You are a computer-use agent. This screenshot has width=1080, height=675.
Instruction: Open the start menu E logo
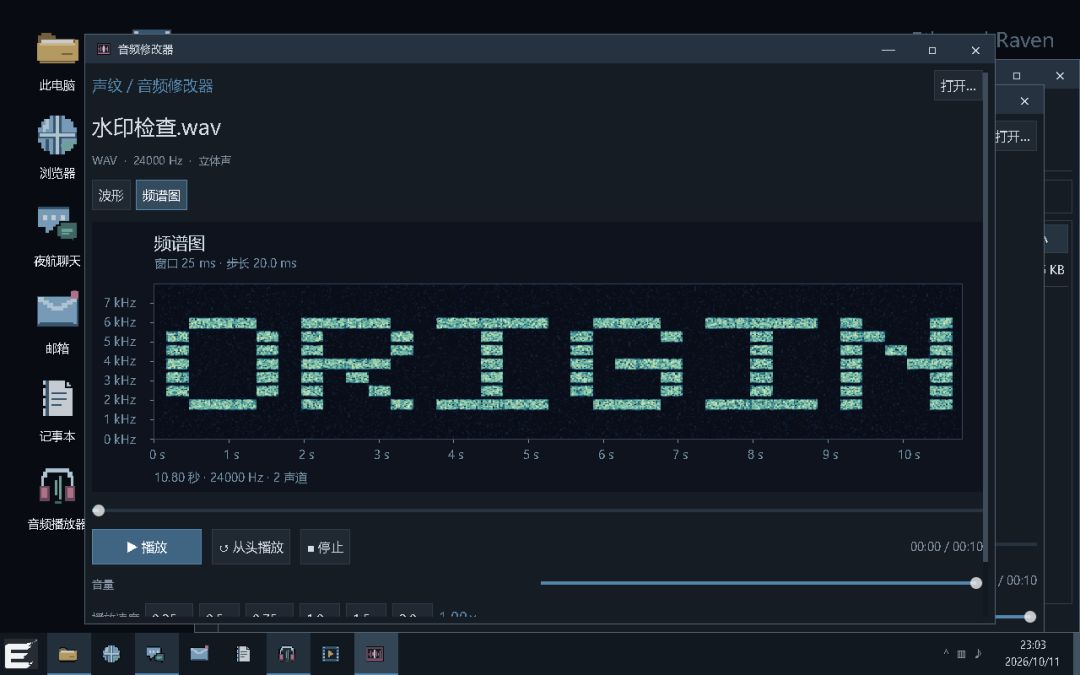coord(20,654)
